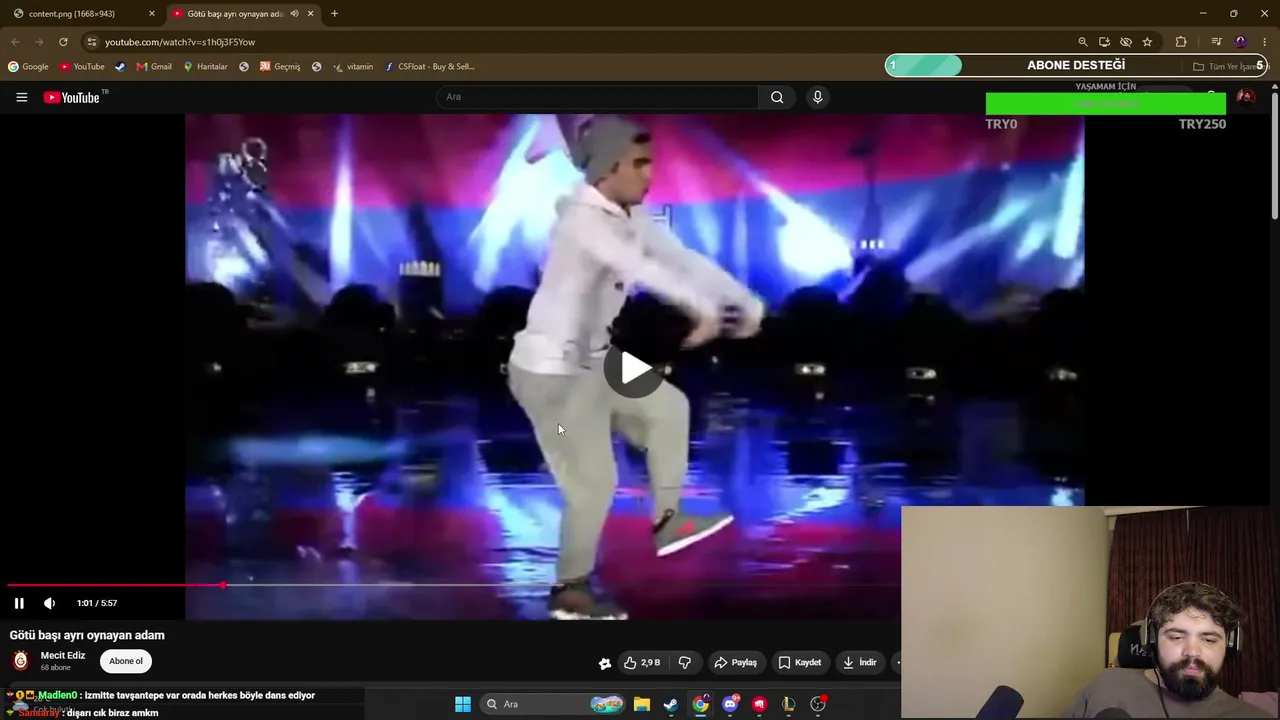Open Mecit Ediz channel avatar
1280x720 pixels.
point(20,661)
